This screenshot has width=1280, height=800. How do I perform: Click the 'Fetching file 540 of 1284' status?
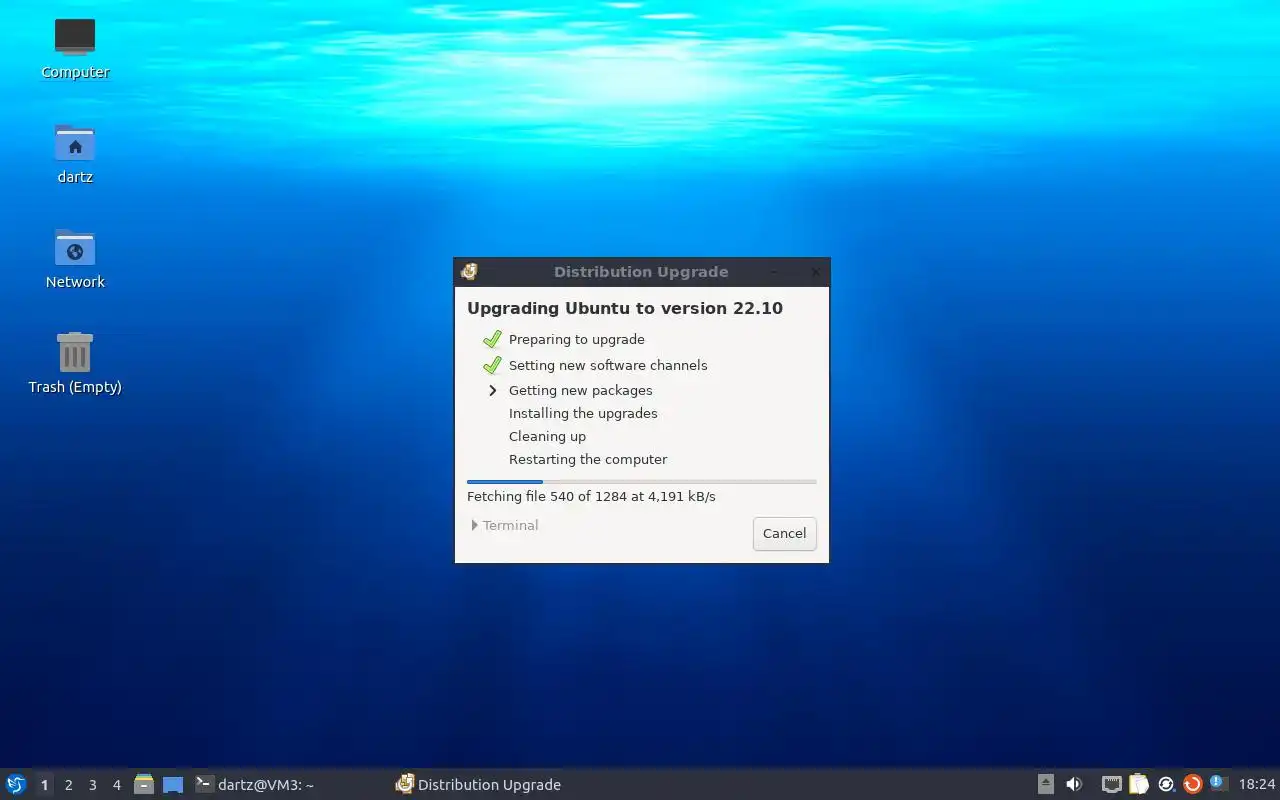point(591,496)
